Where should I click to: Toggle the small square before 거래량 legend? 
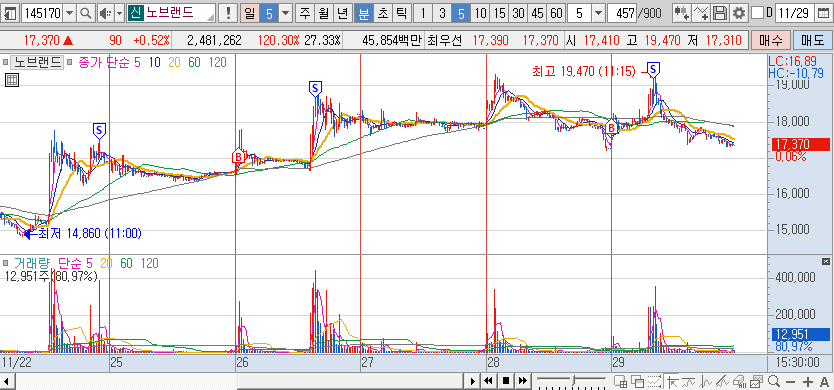(x=5, y=263)
